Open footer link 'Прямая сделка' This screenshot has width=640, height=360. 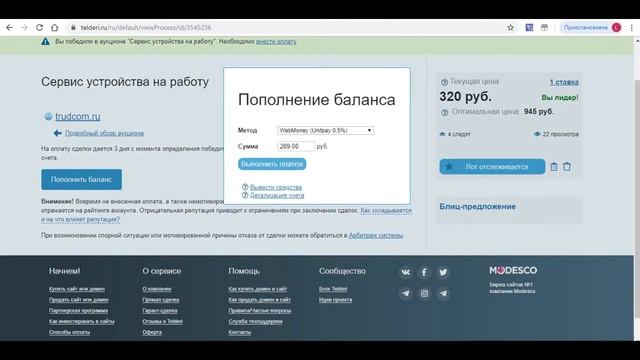point(161,300)
